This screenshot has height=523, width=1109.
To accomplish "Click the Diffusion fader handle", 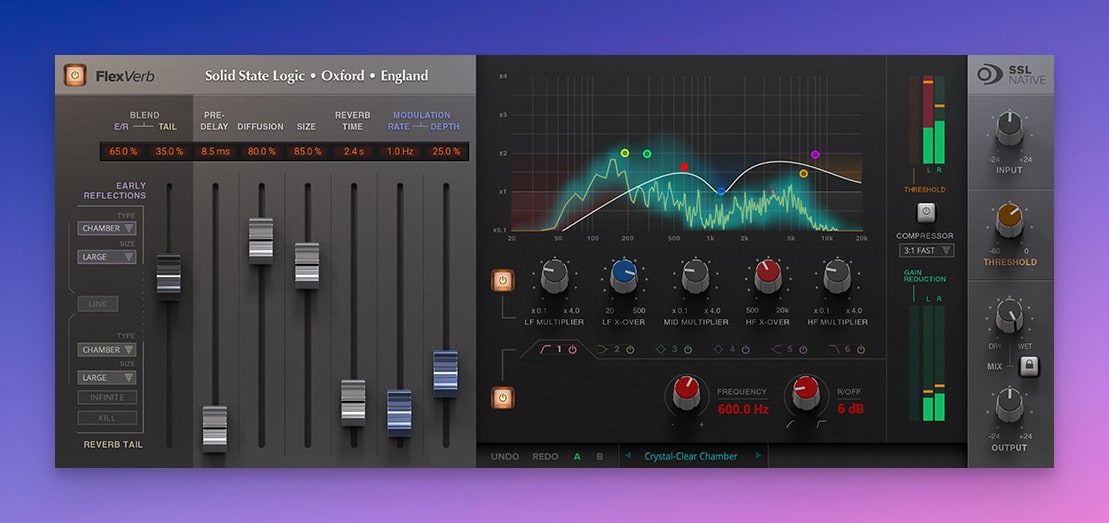I will 261,240.
